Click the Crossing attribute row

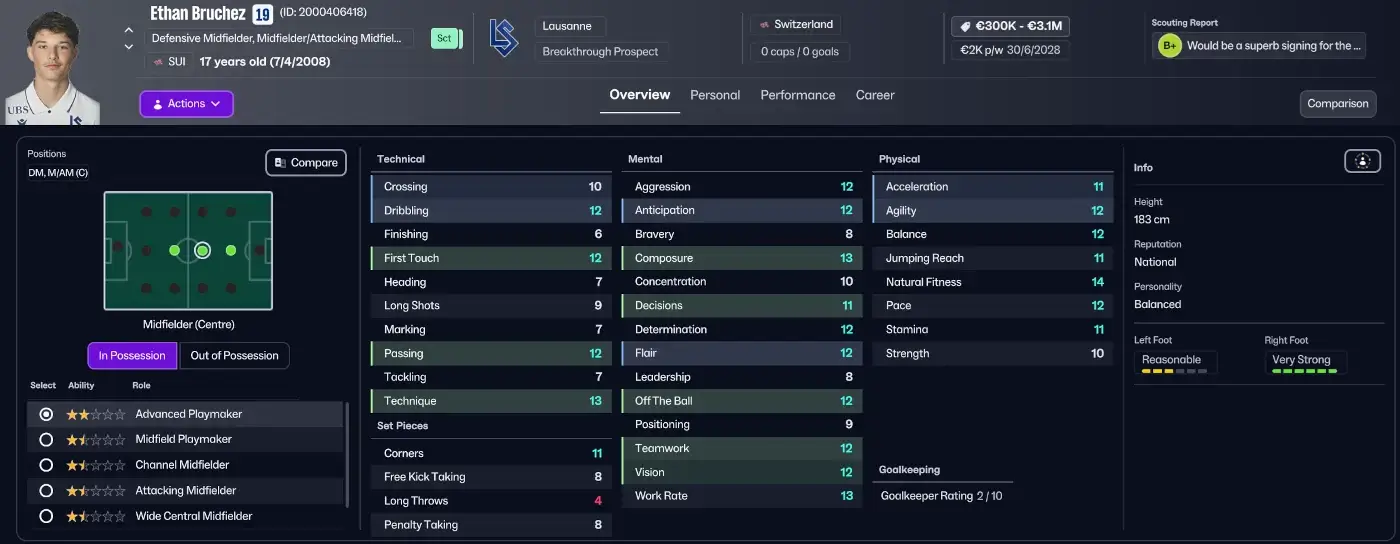click(x=491, y=187)
